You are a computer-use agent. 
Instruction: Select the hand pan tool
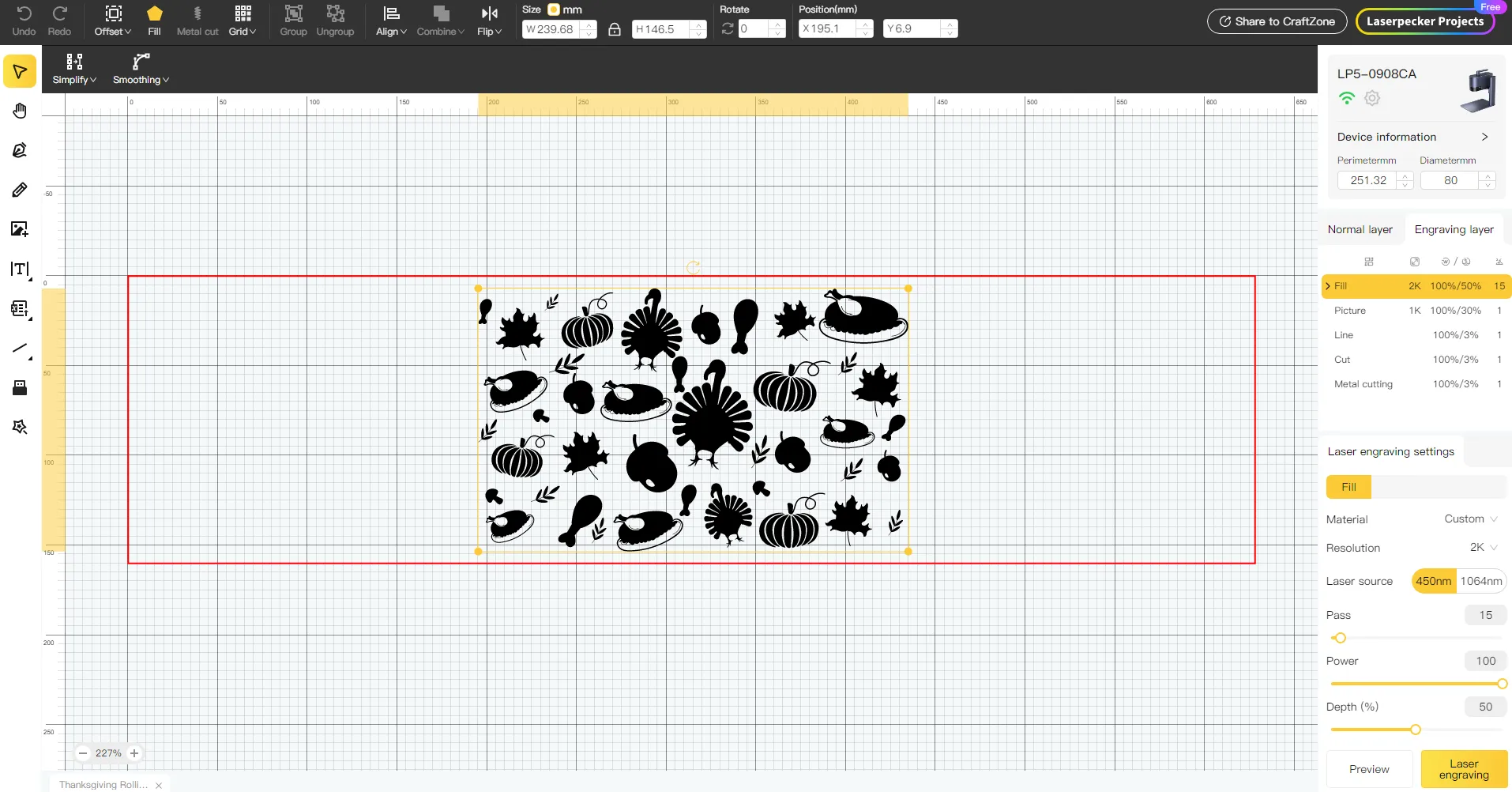[x=20, y=111]
